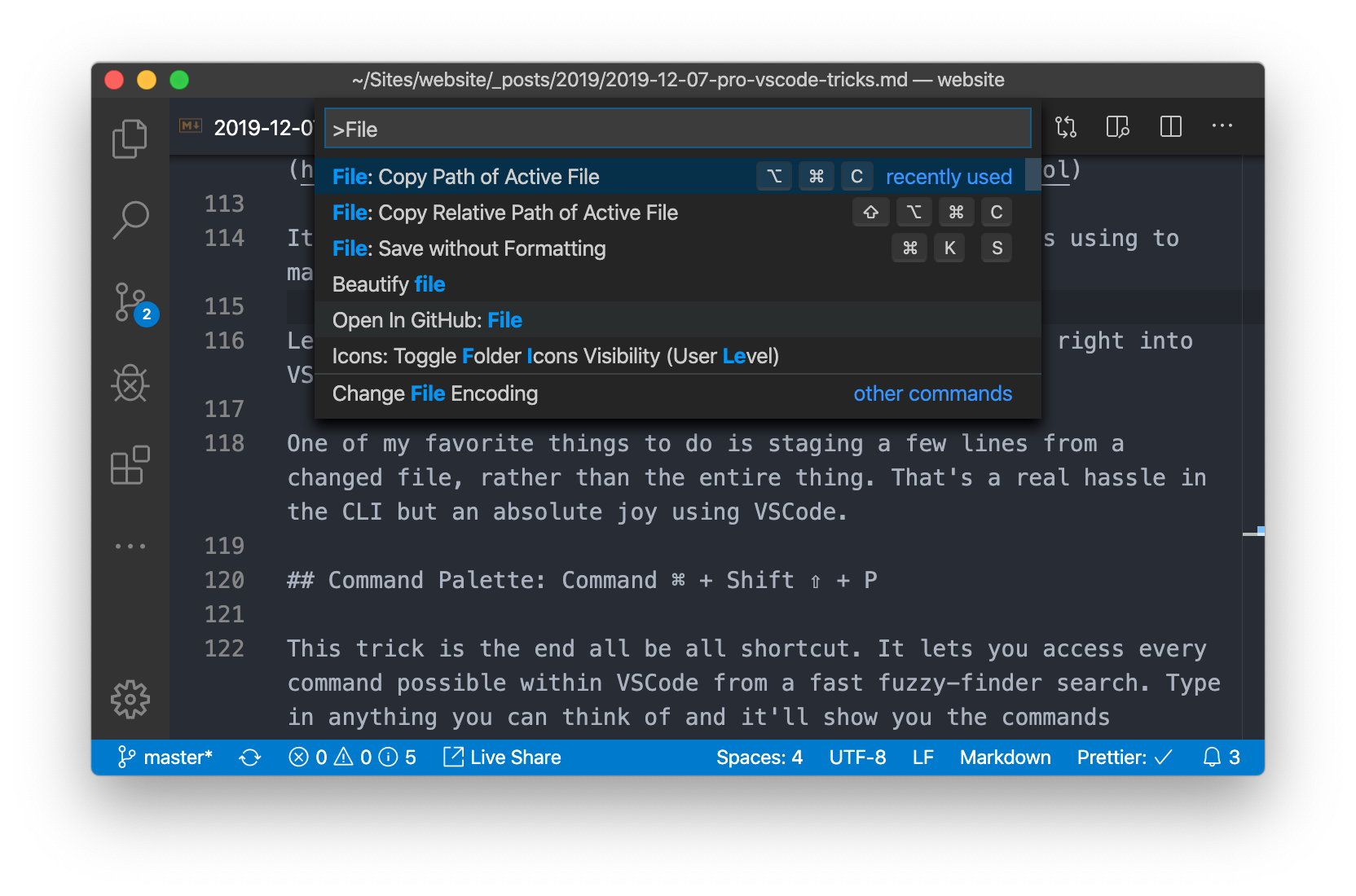This screenshot has height=896, width=1356.
Task: Start Live Share from status bar
Action: click(502, 758)
